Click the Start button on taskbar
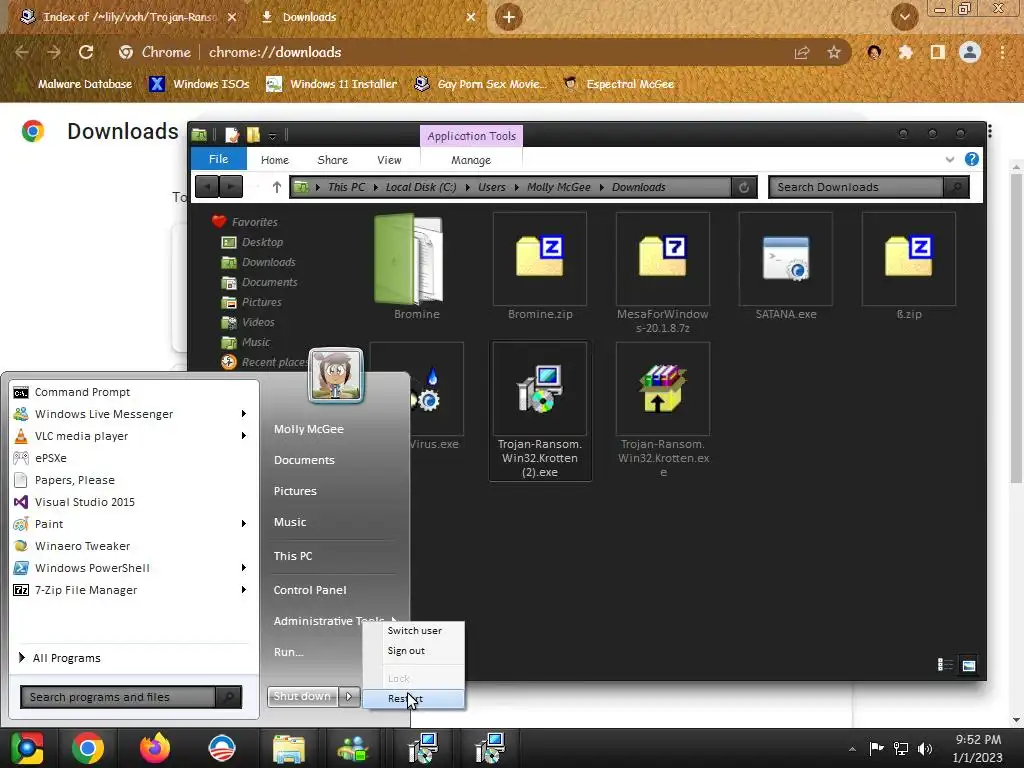This screenshot has height=768, width=1024. click(x=26, y=748)
